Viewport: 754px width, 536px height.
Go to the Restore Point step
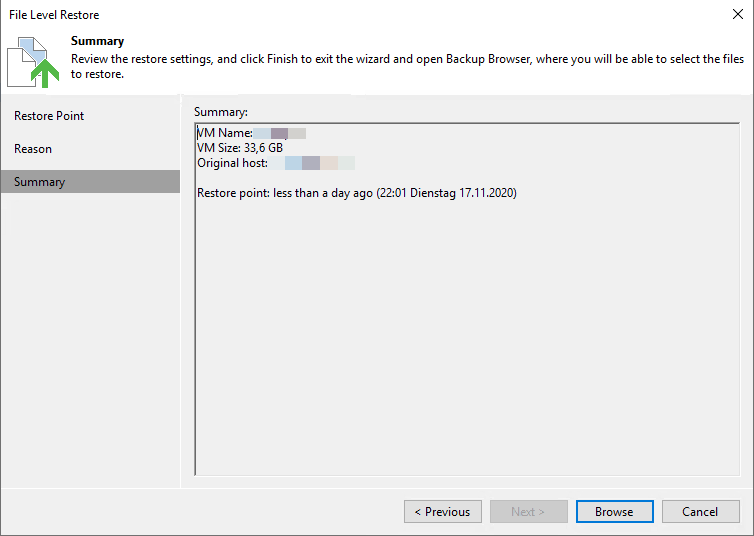(49, 116)
